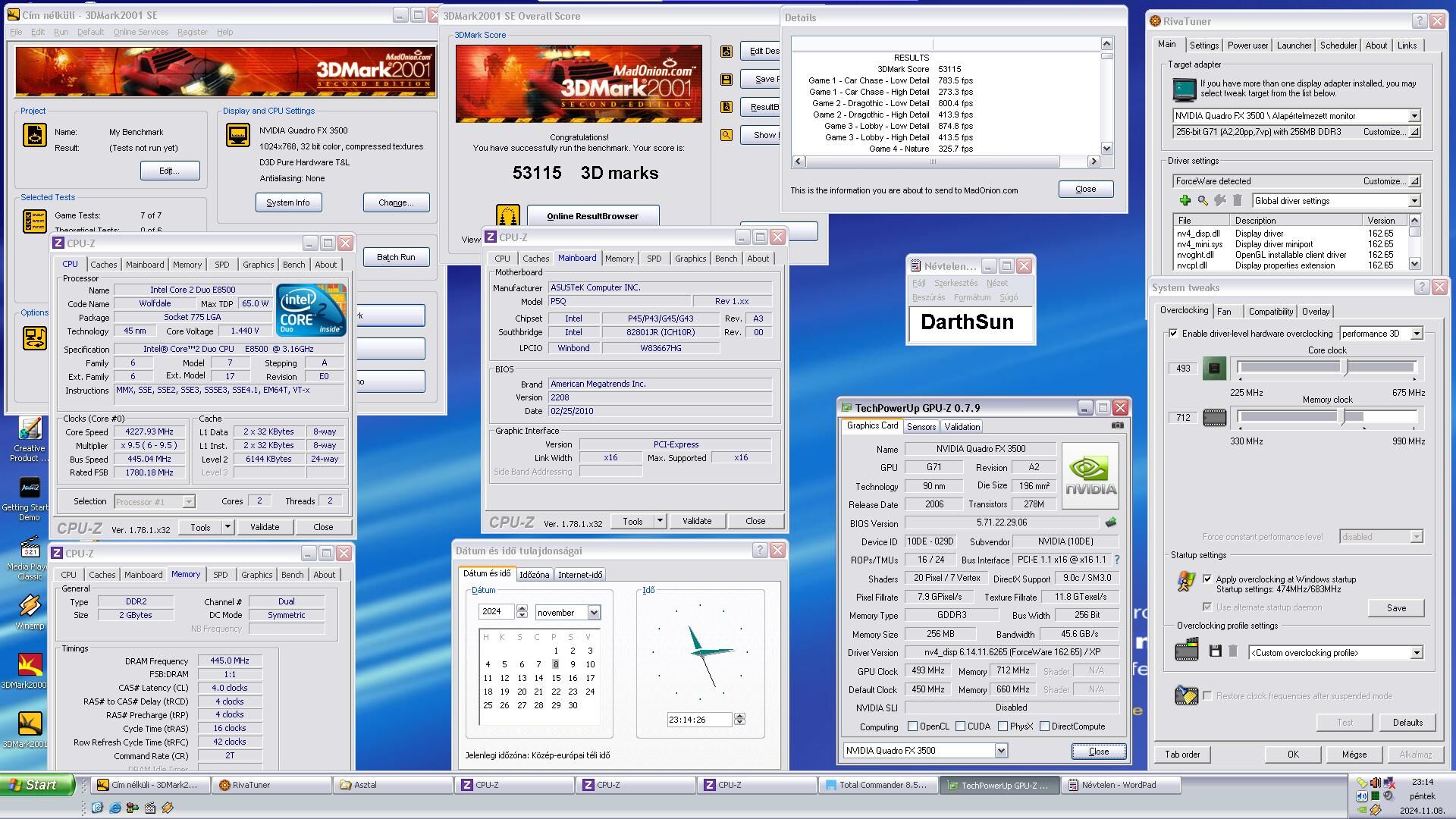
Task: Open performance 3D mode dropdown
Action: tap(1417, 334)
